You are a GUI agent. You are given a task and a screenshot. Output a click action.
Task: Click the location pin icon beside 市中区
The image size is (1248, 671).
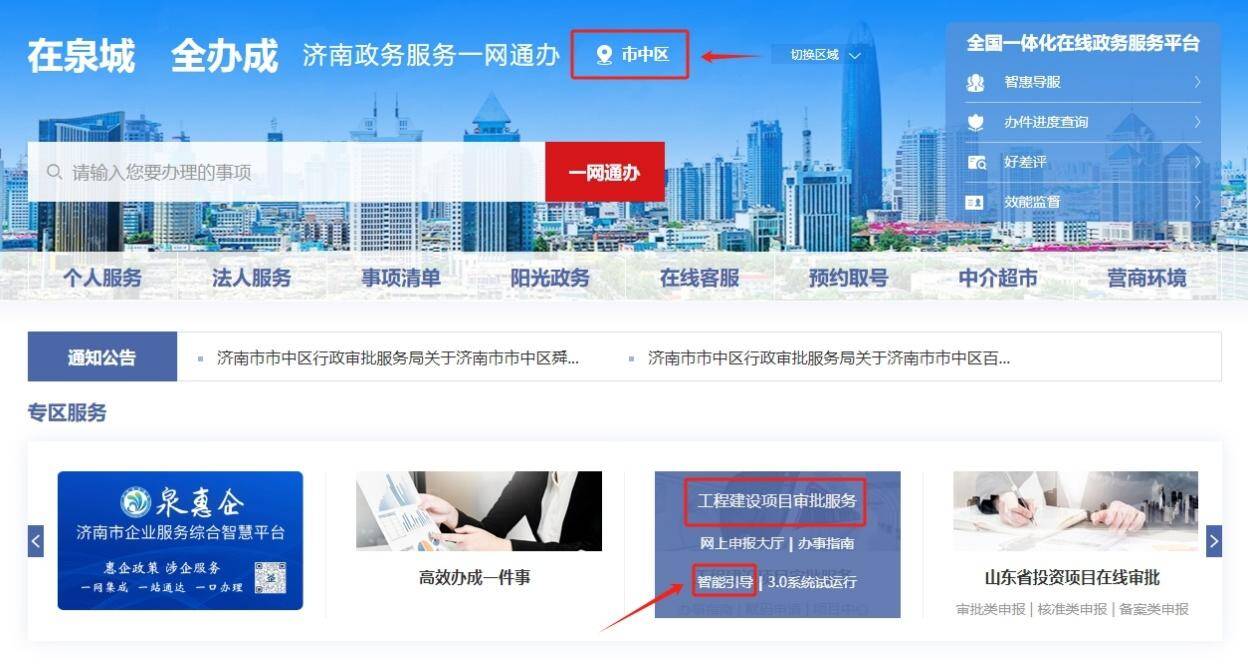pyautogui.click(x=604, y=55)
